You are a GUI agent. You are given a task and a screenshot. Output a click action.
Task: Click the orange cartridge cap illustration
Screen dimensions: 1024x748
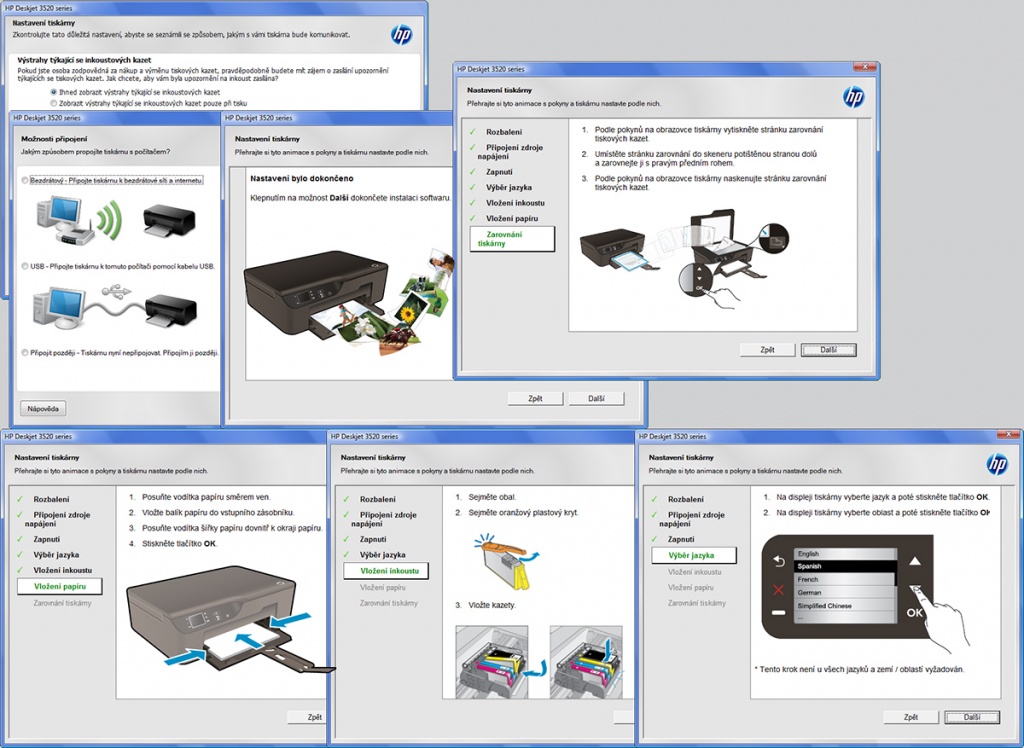(507, 562)
